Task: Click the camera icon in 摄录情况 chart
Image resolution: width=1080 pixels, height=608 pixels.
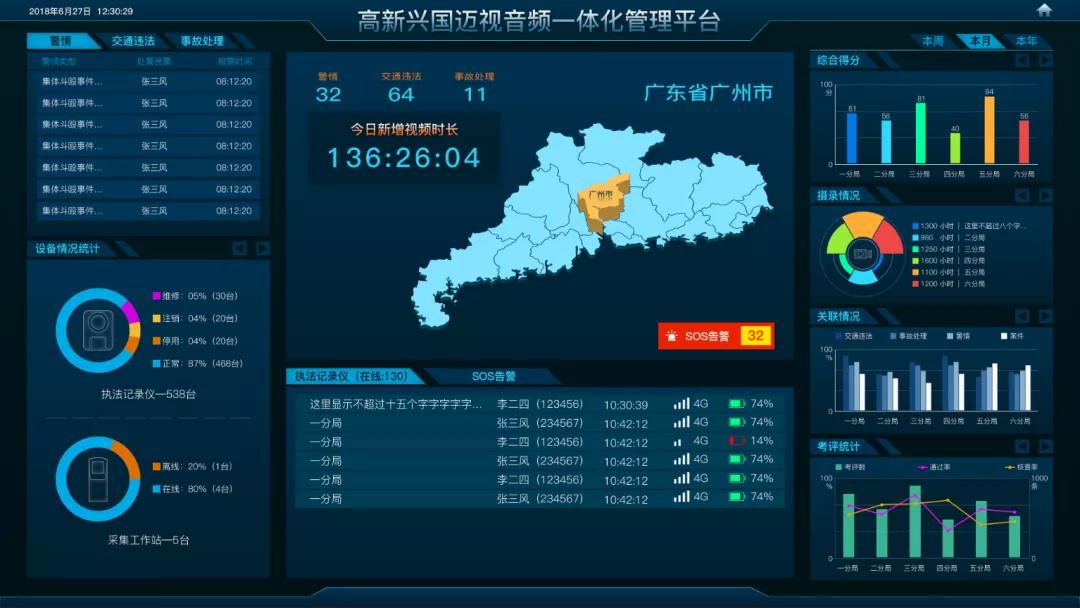Action: click(862, 254)
